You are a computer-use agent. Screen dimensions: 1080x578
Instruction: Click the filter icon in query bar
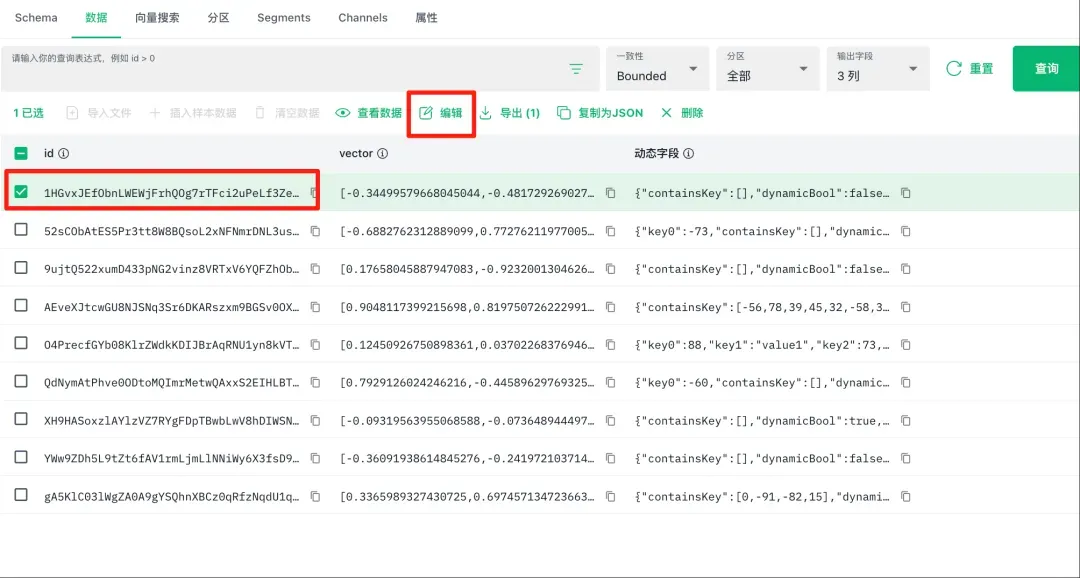[576, 69]
